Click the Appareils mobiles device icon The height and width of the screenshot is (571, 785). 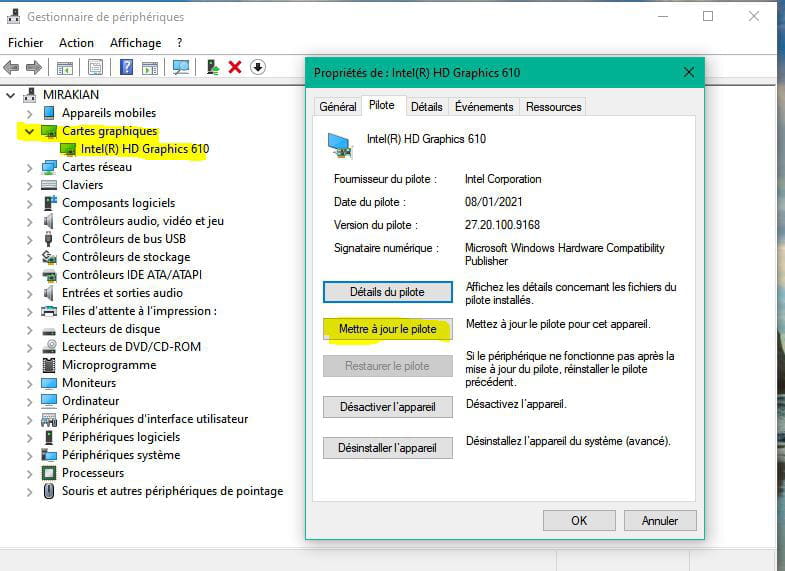49,113
